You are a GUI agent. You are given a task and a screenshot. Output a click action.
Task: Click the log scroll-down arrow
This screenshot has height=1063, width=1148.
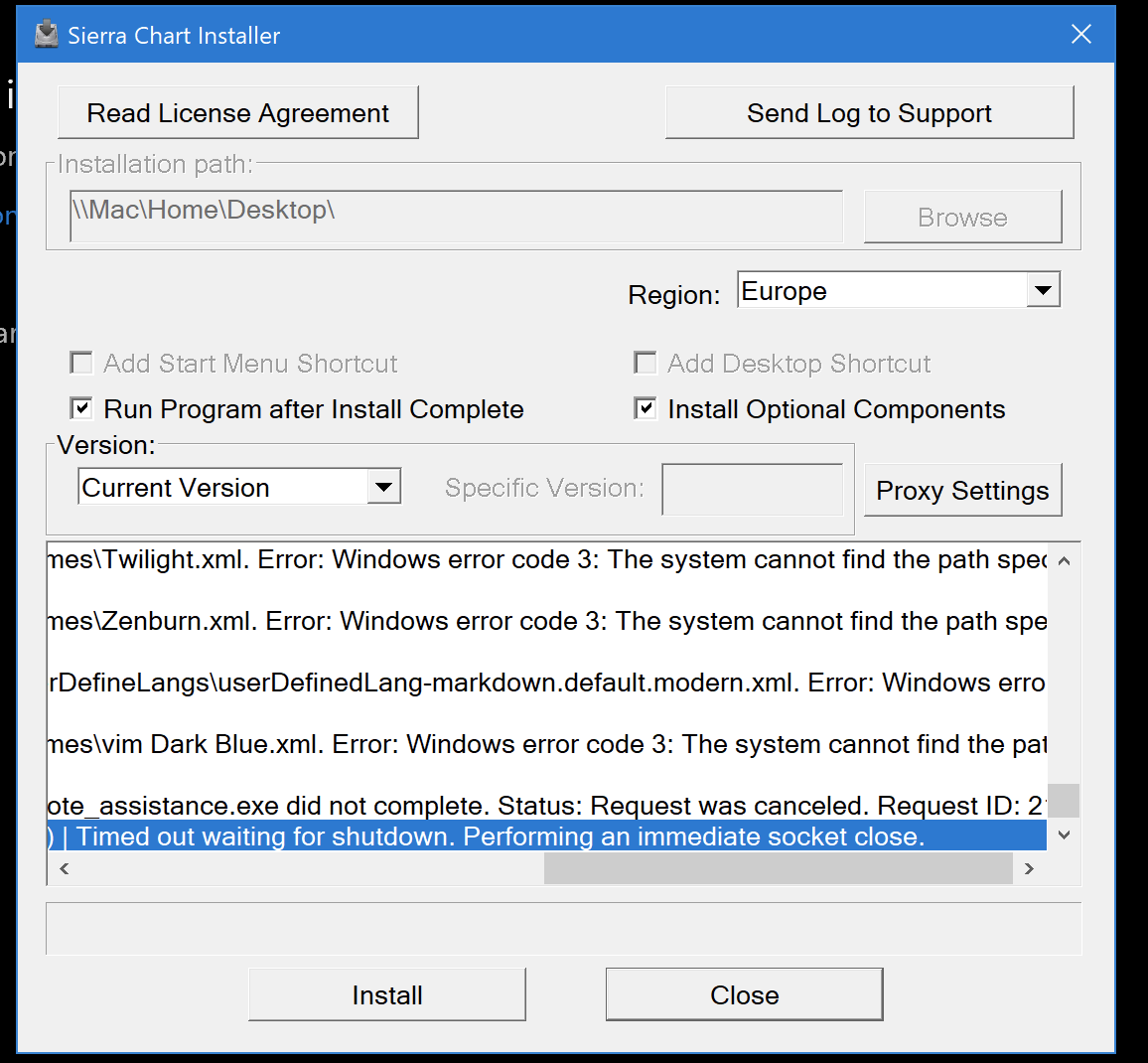click(1065, 835)
